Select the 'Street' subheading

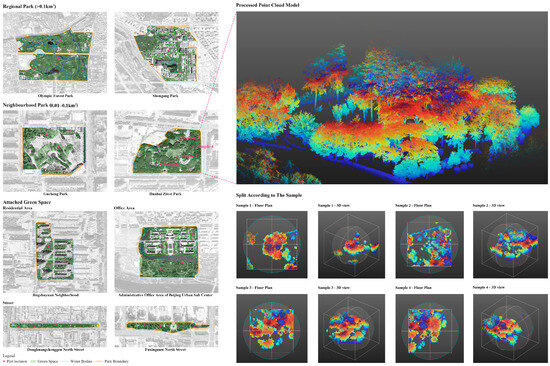pyautogui.click(x=8, y=302)
